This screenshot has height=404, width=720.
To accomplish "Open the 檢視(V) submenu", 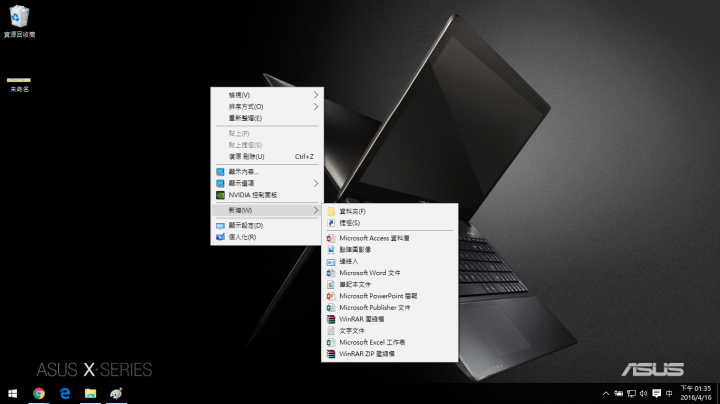I will click(267, 95).
